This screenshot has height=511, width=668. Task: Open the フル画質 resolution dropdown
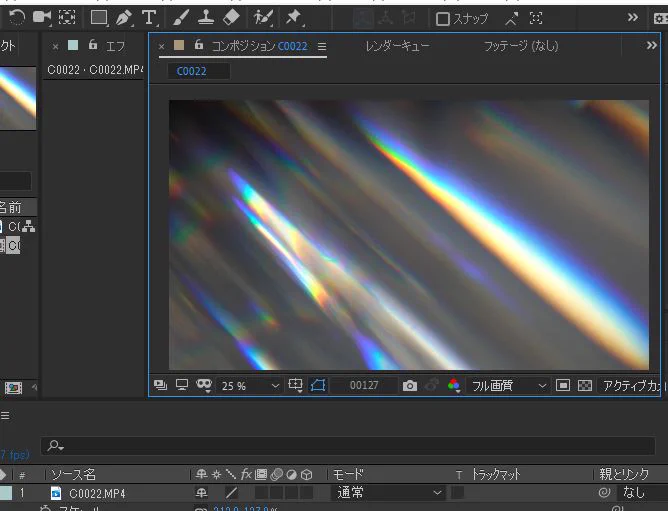[x=508, y=386]
